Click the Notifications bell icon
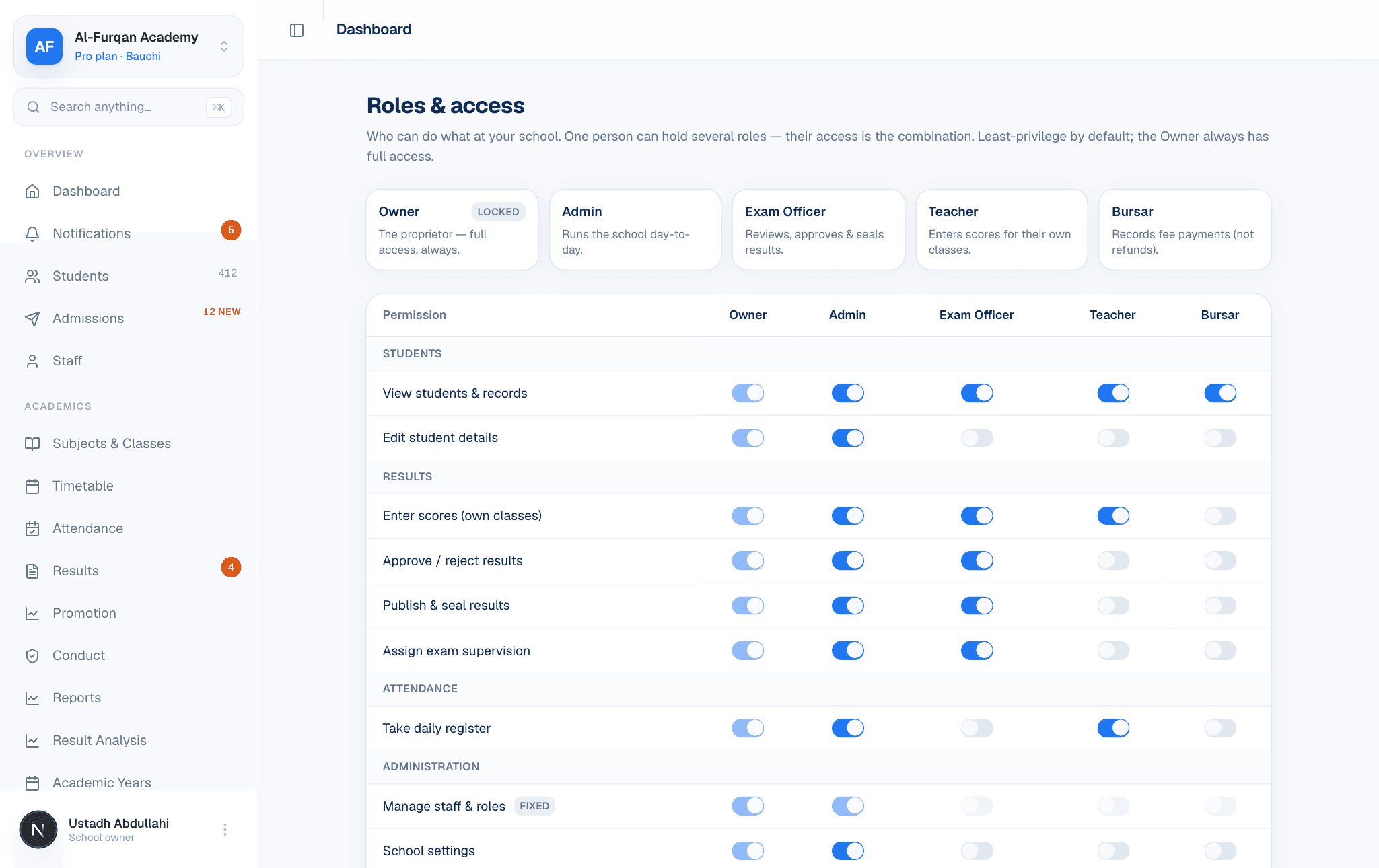Viewport: 1379px width, 868px height. 32,234
